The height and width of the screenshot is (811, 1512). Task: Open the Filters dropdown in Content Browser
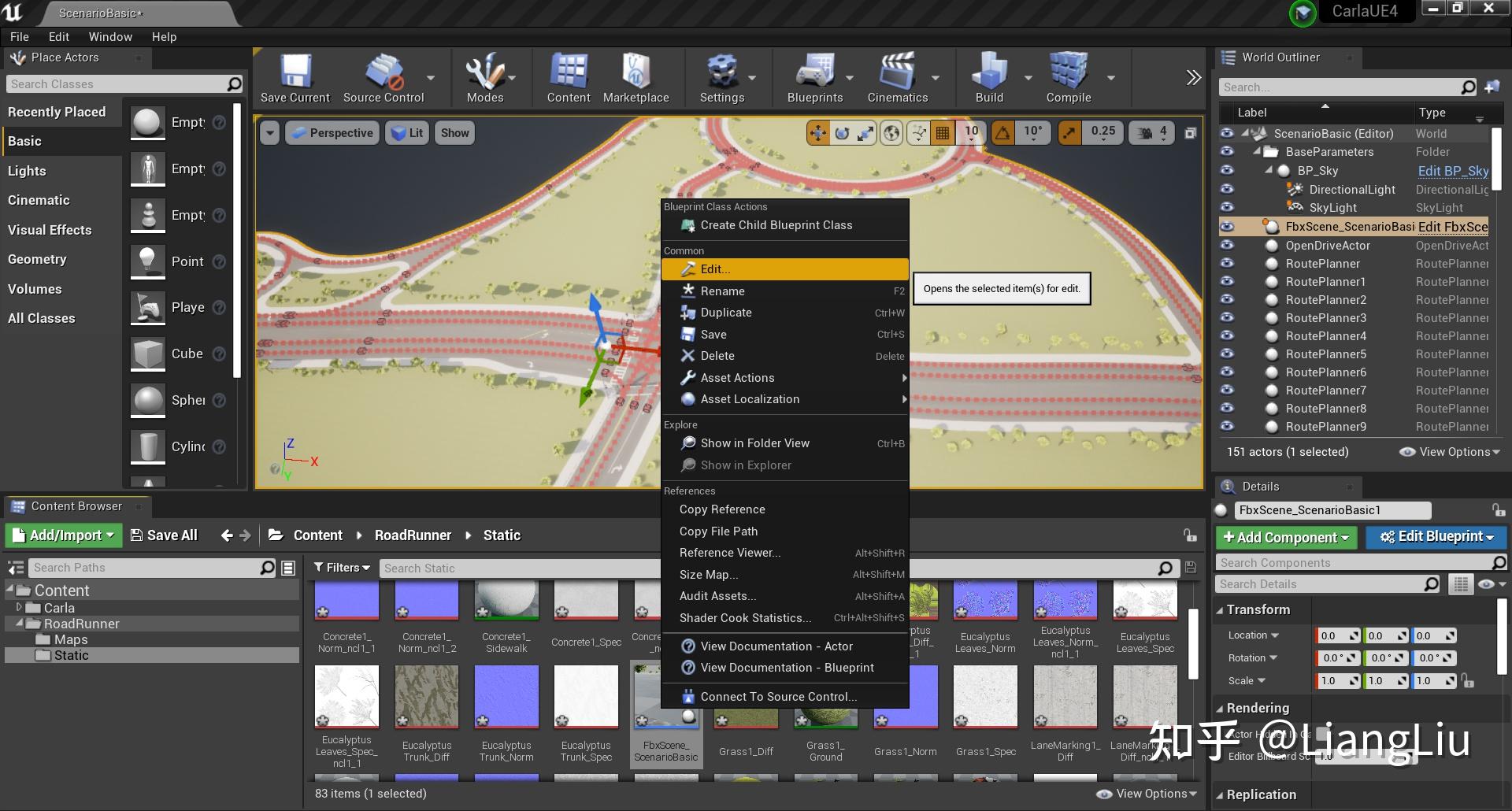click(x=342, y=568)
